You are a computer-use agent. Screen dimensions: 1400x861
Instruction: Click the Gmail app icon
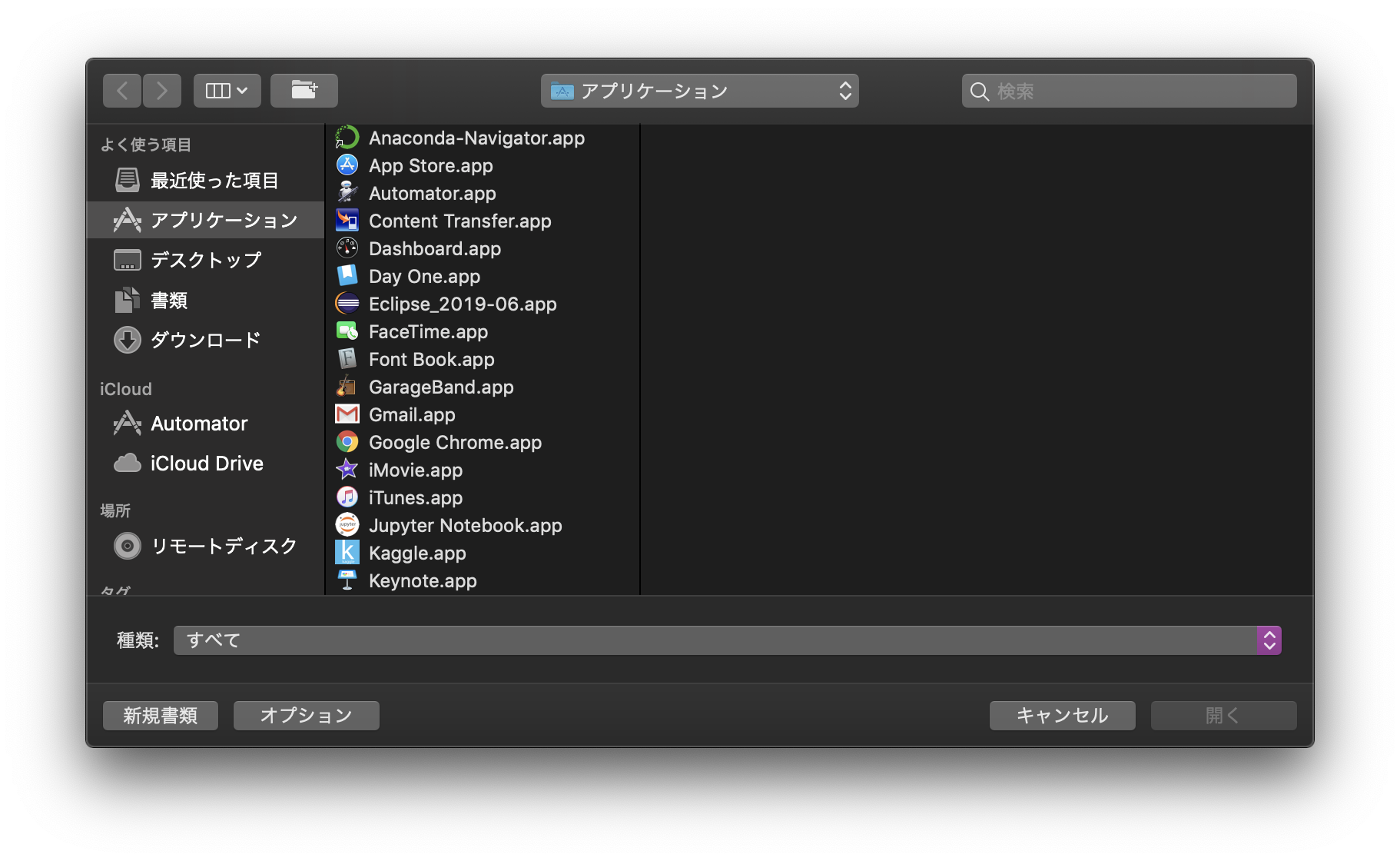347,414
